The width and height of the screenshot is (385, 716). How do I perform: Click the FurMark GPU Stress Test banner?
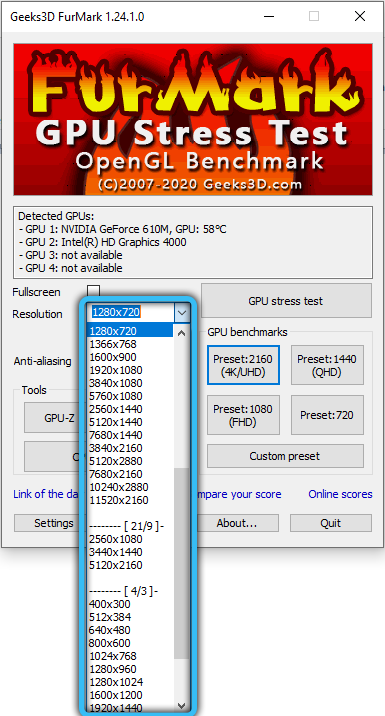pos(193,120)
